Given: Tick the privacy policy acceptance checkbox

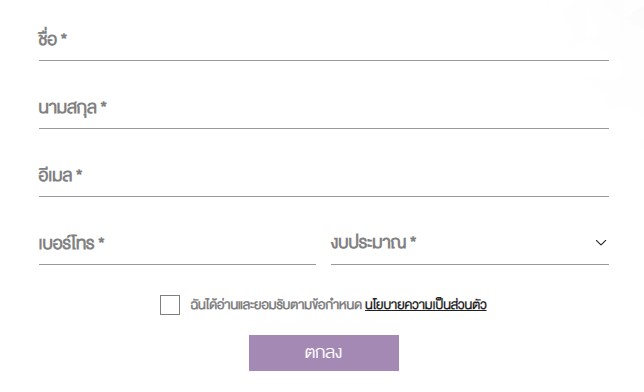Looking at the screenshot, I should click(170, 305).
